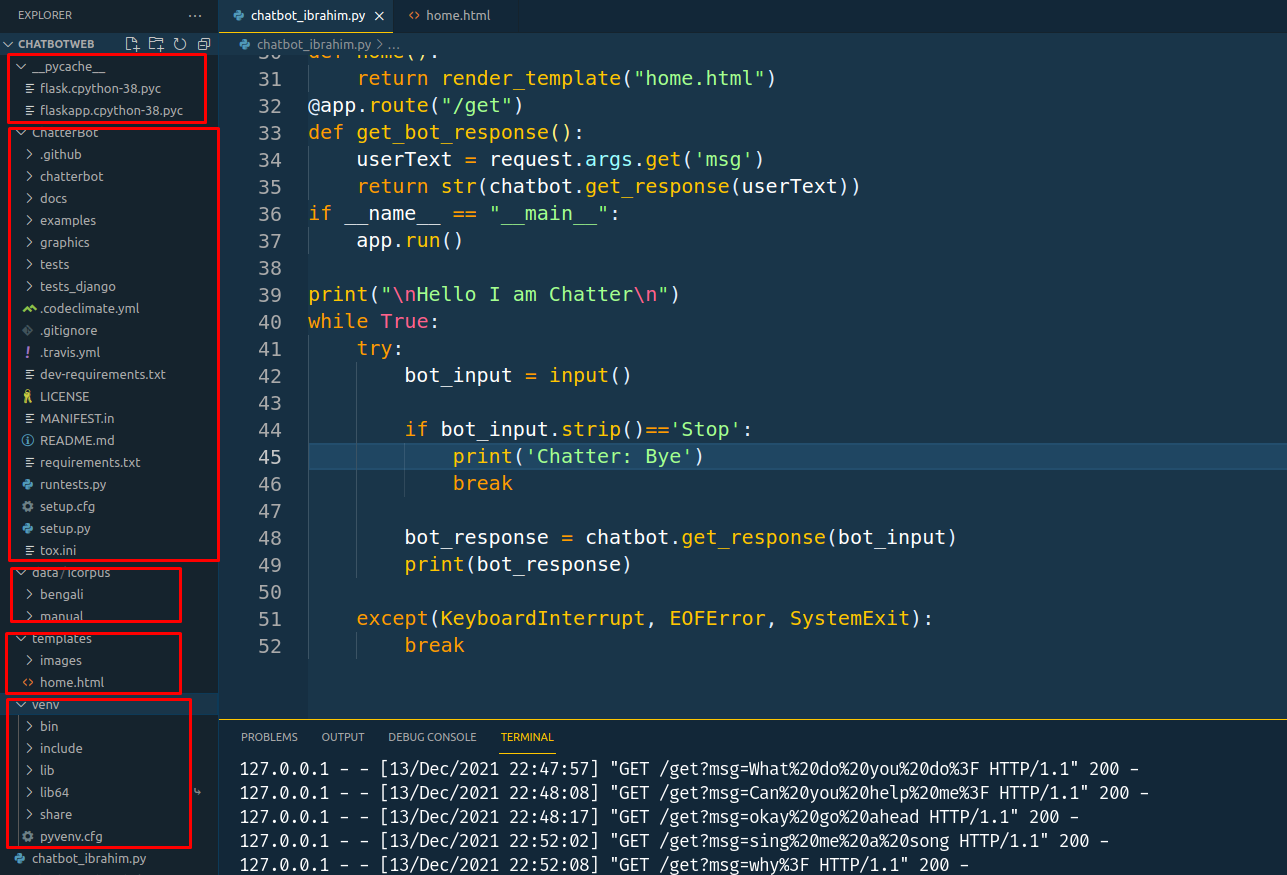Expand the bengali corpus folder
This screenshot has width=1287, height=875.
(x=28, y=594)
